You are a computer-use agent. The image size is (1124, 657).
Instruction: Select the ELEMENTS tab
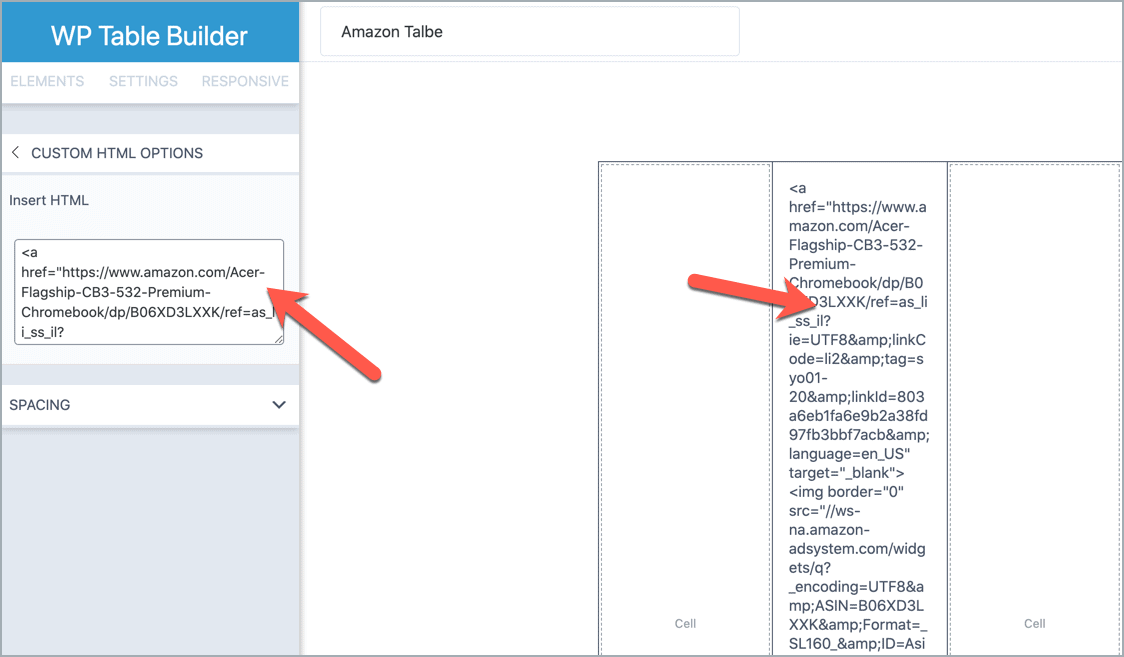[47, 81]
